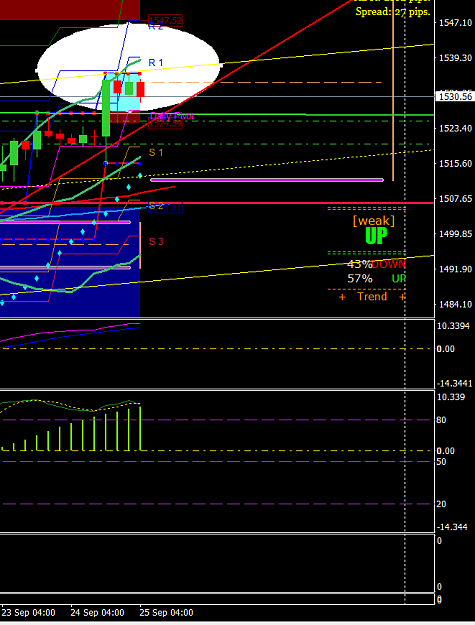475x625 pixels.
Task: Click 1547.10 on the price scale
Action: coord(455,23)
